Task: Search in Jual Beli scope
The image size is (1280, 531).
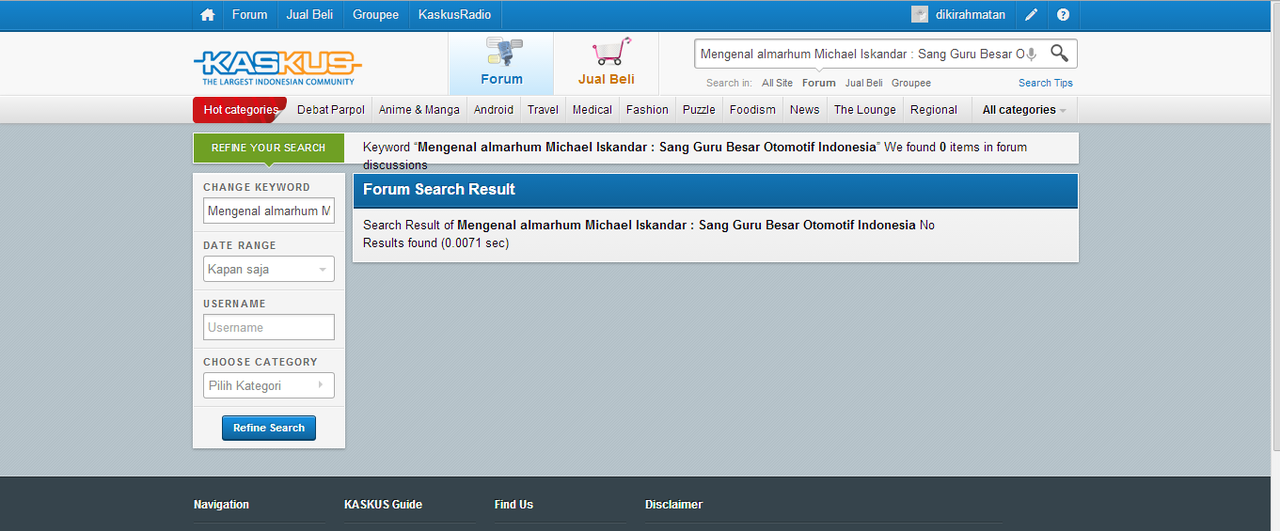Action: (864, 83)
